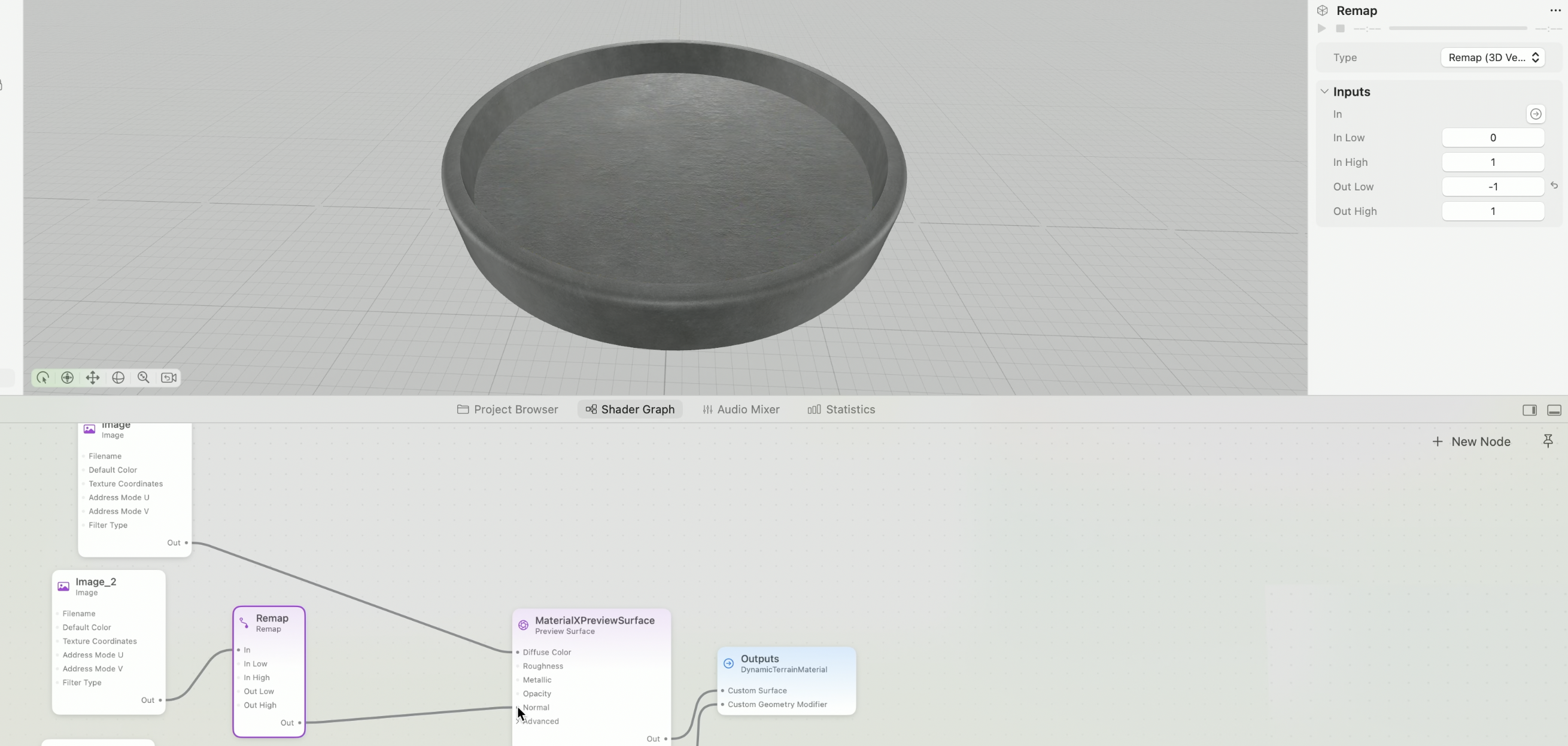Choose the zoom magnifier tool
The height and width of the screenshot is (746, 1568).
click(x=144, y=378)
